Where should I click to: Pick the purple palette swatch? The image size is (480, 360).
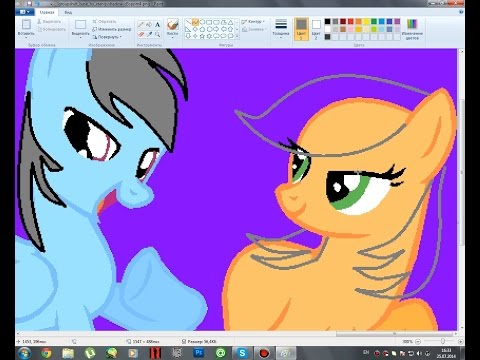click(397, 22)
